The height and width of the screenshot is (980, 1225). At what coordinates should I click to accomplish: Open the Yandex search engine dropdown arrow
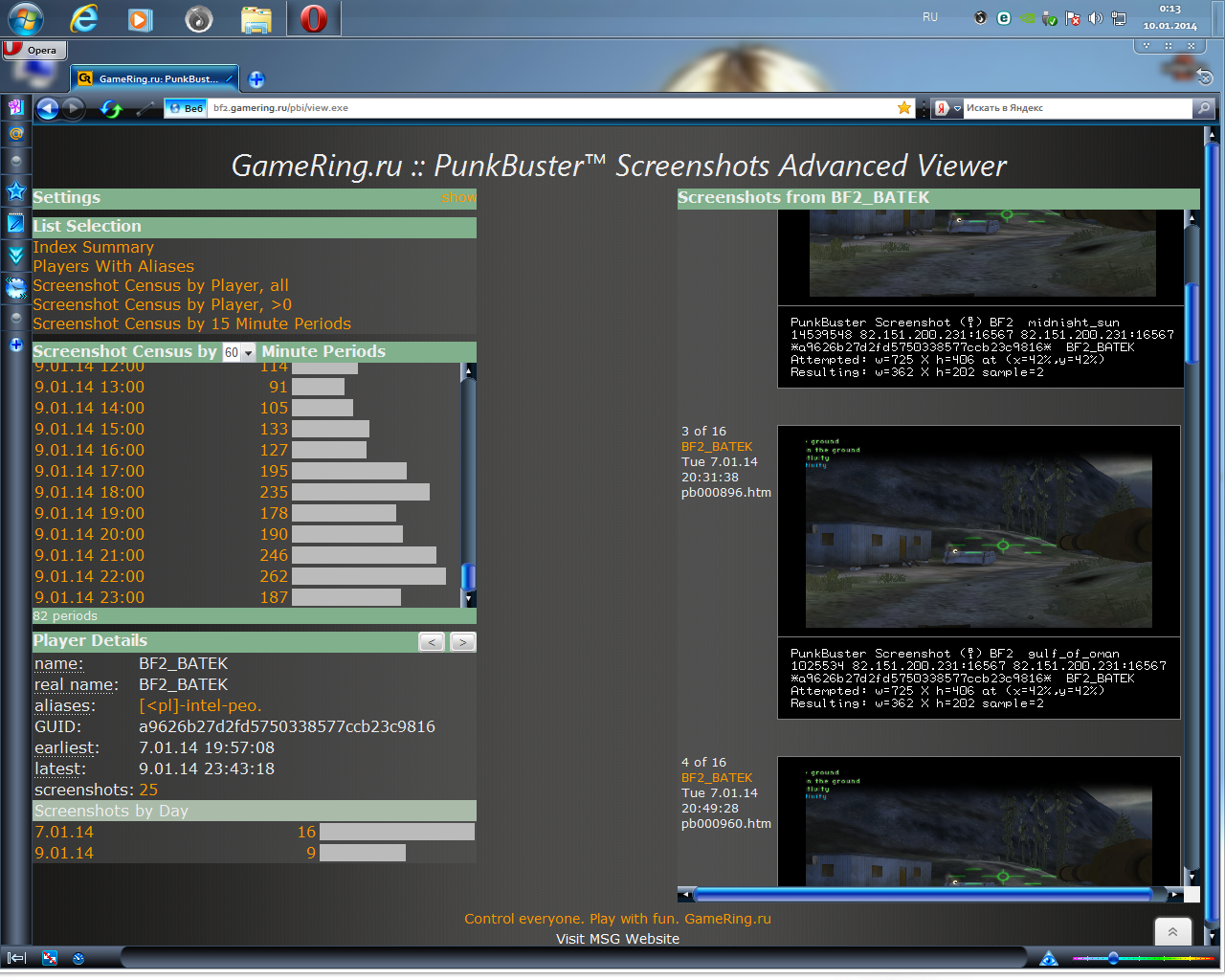(956, 108)
